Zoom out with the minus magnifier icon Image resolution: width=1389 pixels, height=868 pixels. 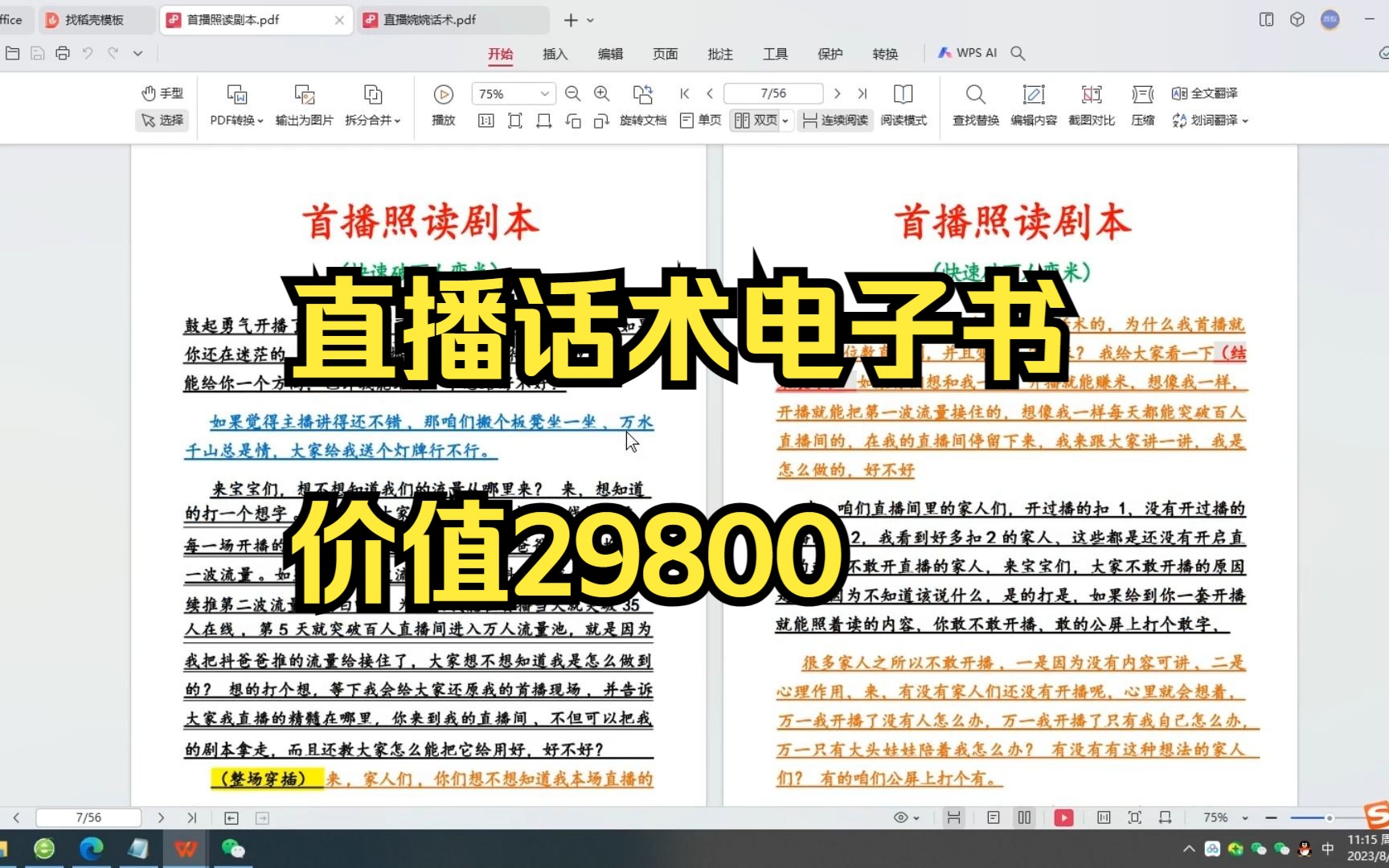(572, 94)
